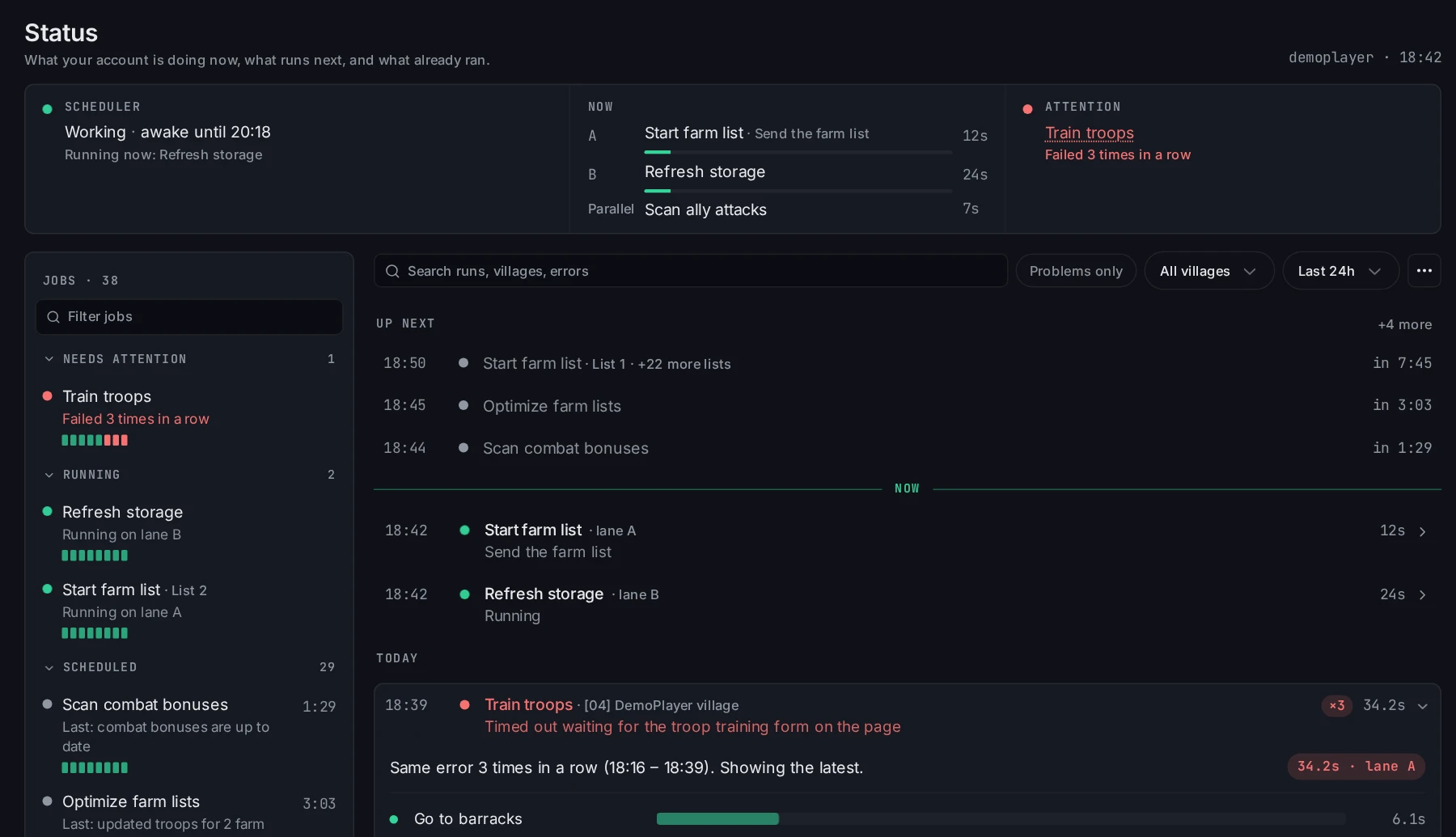
Task: Click the Refresh storage job history bars
Action: point(95,556)
